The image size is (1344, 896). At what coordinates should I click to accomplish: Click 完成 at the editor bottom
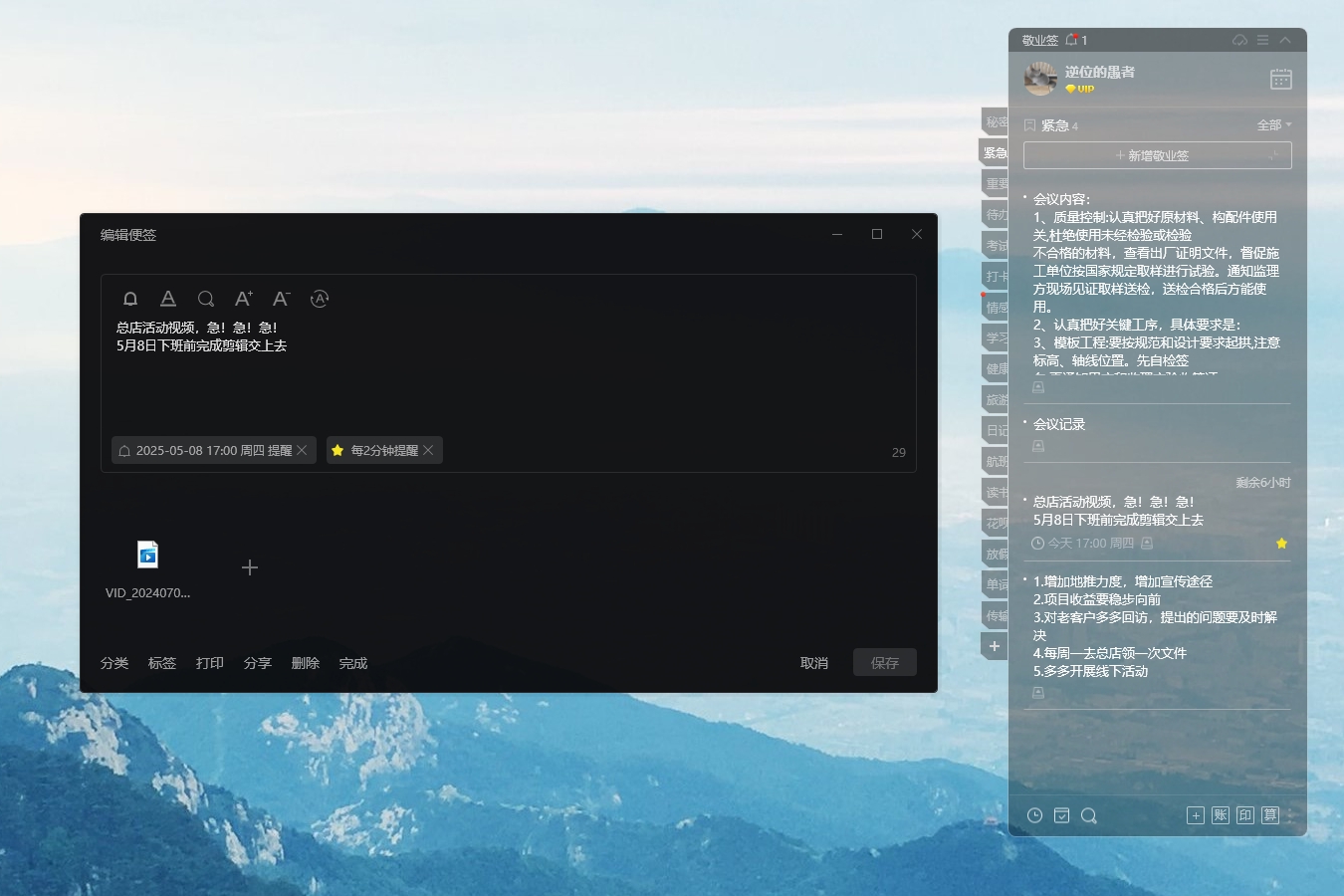pyautogui.click(x=353, y=663)
